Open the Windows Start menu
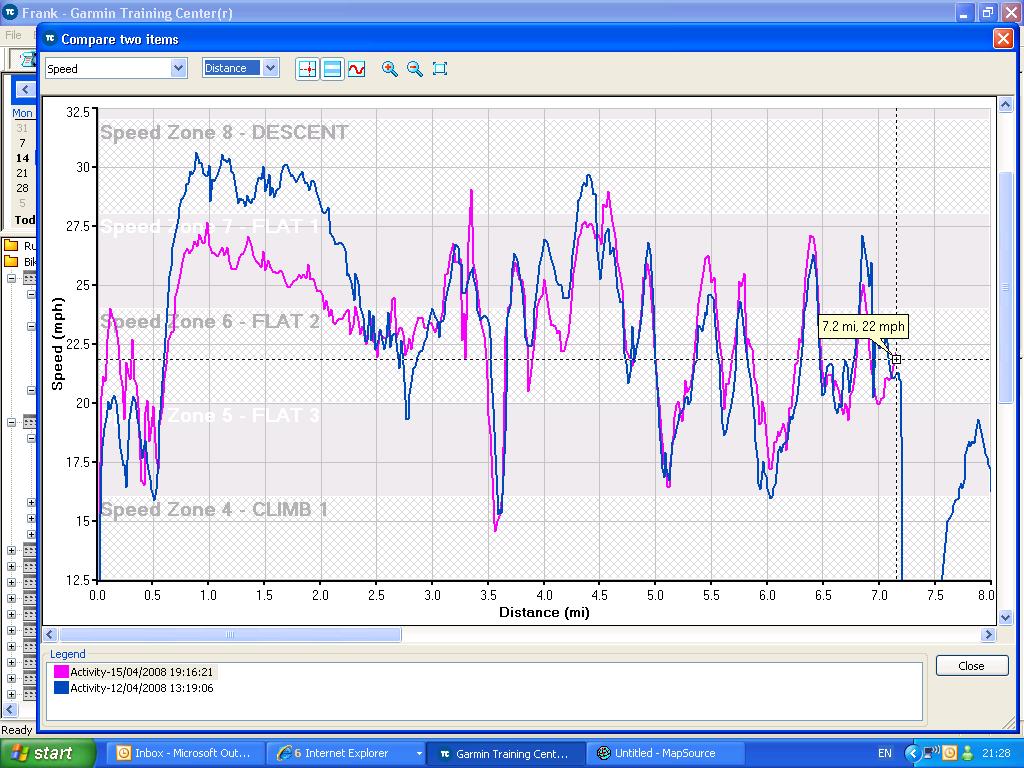This screenshot has height=768, width=1024. coord(48,753)
